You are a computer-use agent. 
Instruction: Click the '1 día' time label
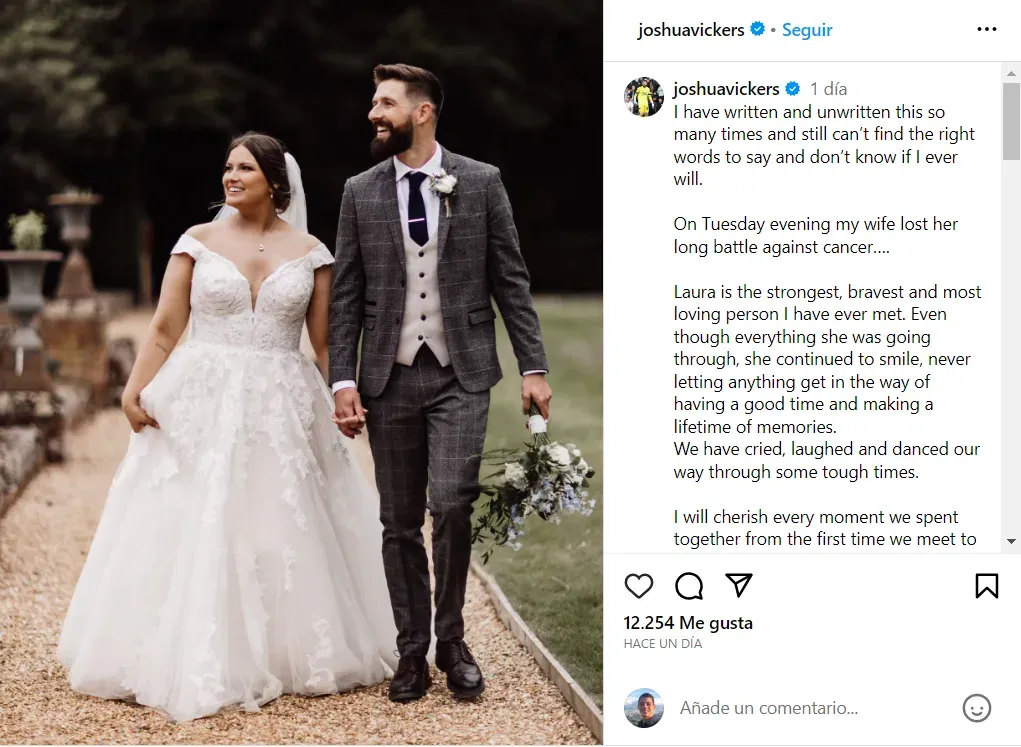click(828, 89)
